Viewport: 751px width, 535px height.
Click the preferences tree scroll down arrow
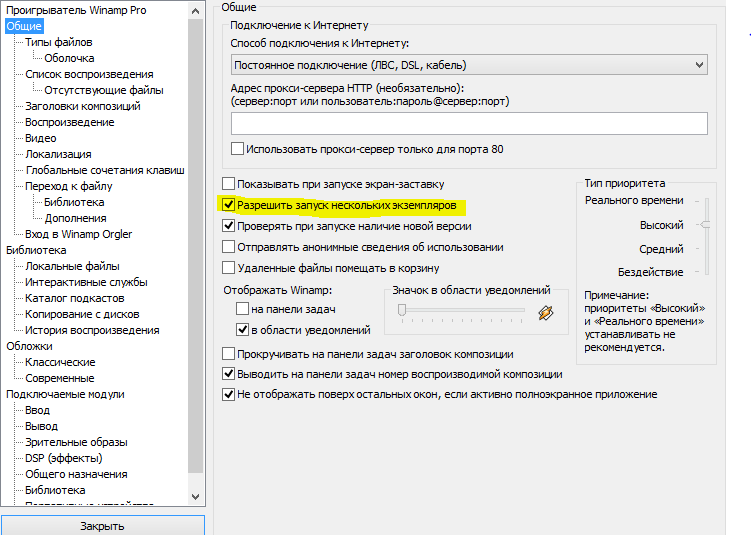coord(195,497)
